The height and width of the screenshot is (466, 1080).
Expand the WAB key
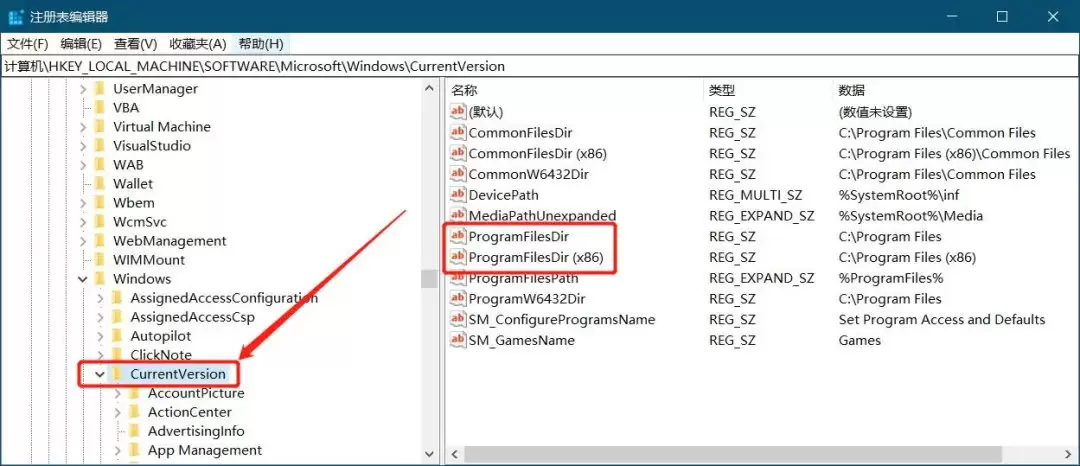(x=83, y=165)
